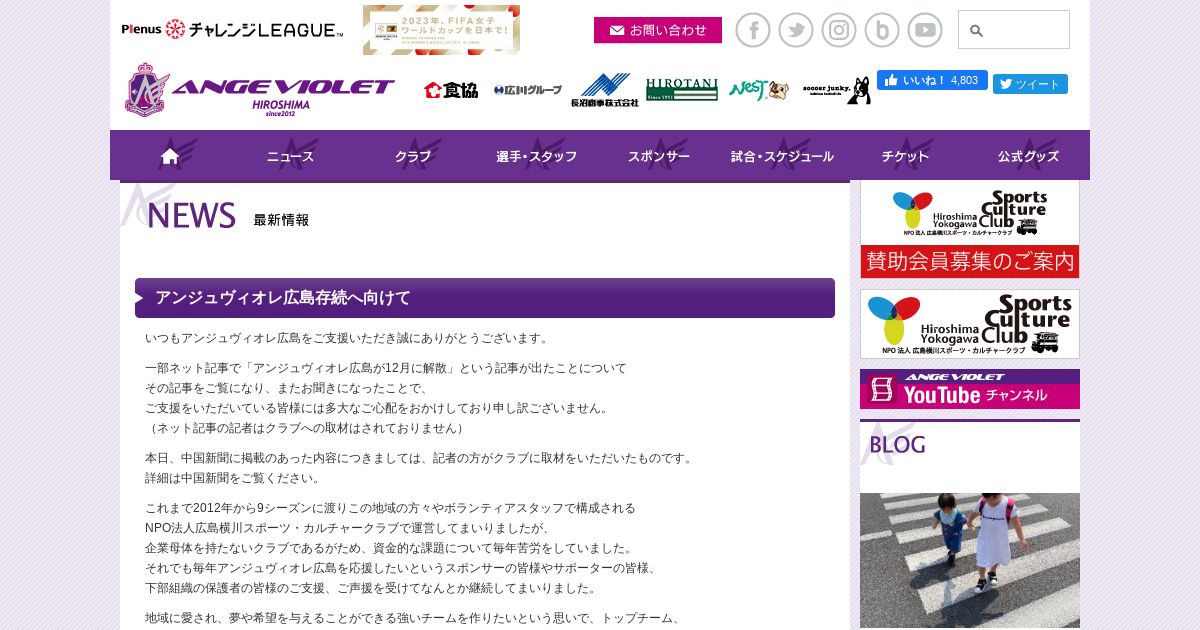The width and height of the screenshot is (1200, 630).
Task: Click the line starting 一部ネット記事で
Action: pyautogui.click(x=386, y=368)
